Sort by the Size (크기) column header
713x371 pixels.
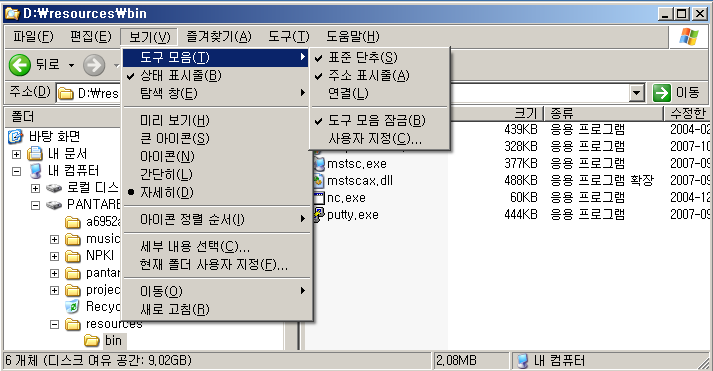pyautogui.click(x=496, y=113)
